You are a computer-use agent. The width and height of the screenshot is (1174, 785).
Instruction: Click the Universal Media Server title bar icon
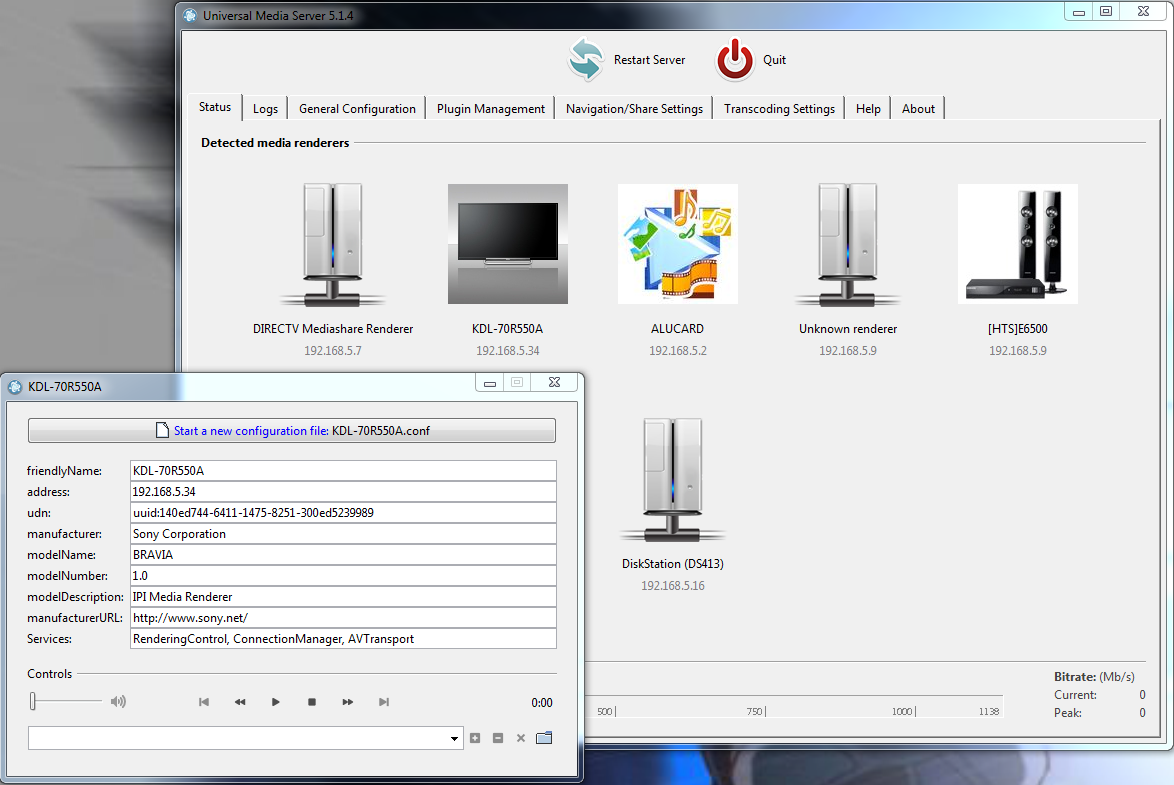pyautogui.click(x=190, y=15)
